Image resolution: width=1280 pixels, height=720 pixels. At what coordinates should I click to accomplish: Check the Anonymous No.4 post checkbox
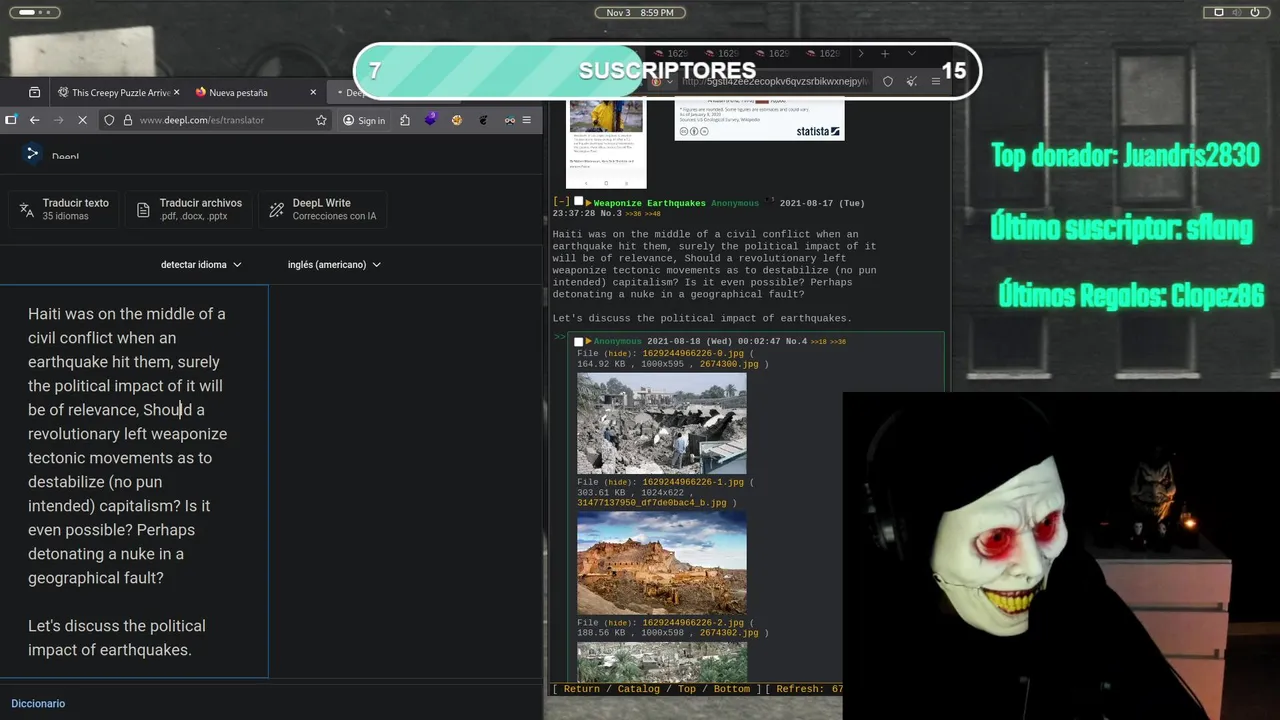578,341
